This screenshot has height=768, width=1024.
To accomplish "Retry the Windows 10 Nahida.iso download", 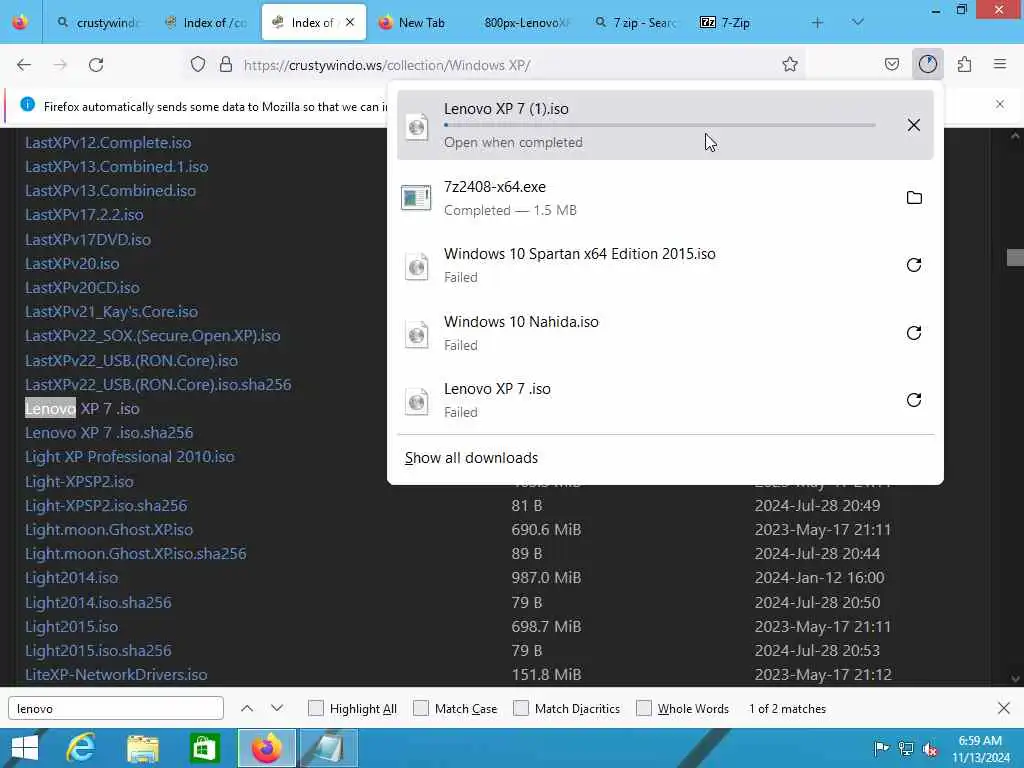I will pos(914,332).
